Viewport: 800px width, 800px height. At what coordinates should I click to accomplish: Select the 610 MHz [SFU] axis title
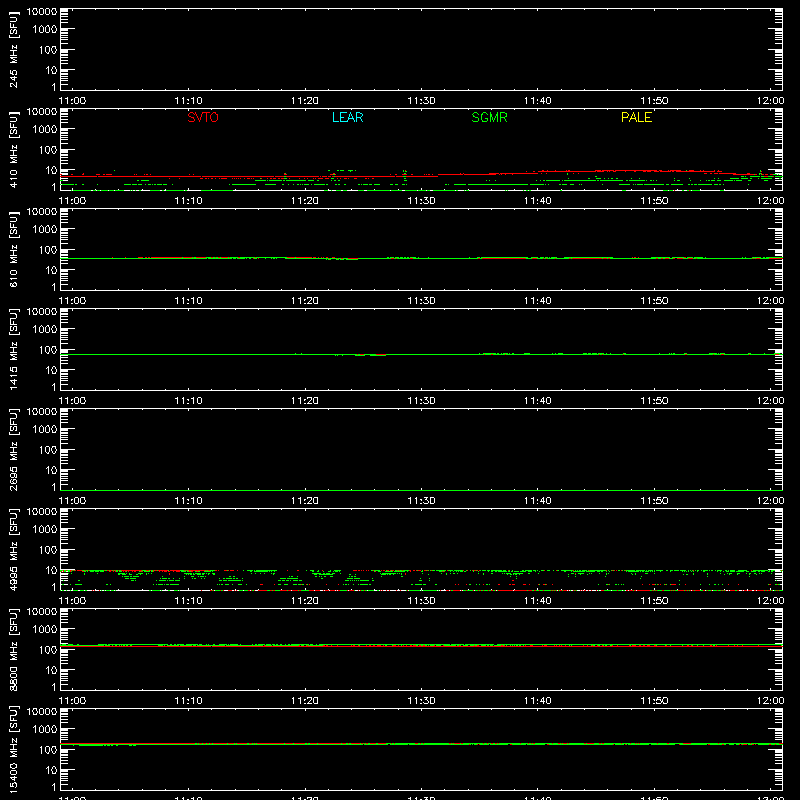pyautogui.click(x=14, y=250)
